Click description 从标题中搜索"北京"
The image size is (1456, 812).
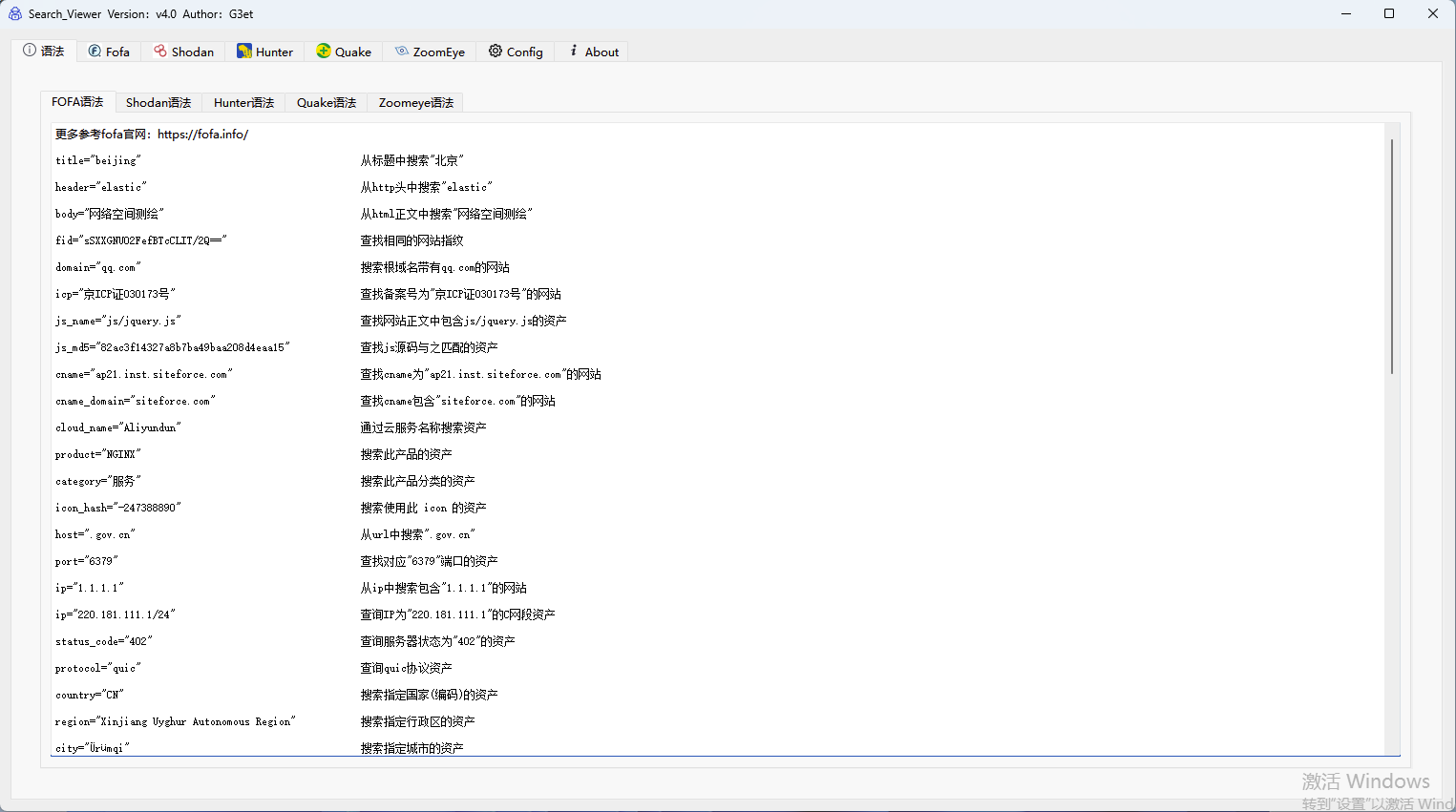coord(411,161)
